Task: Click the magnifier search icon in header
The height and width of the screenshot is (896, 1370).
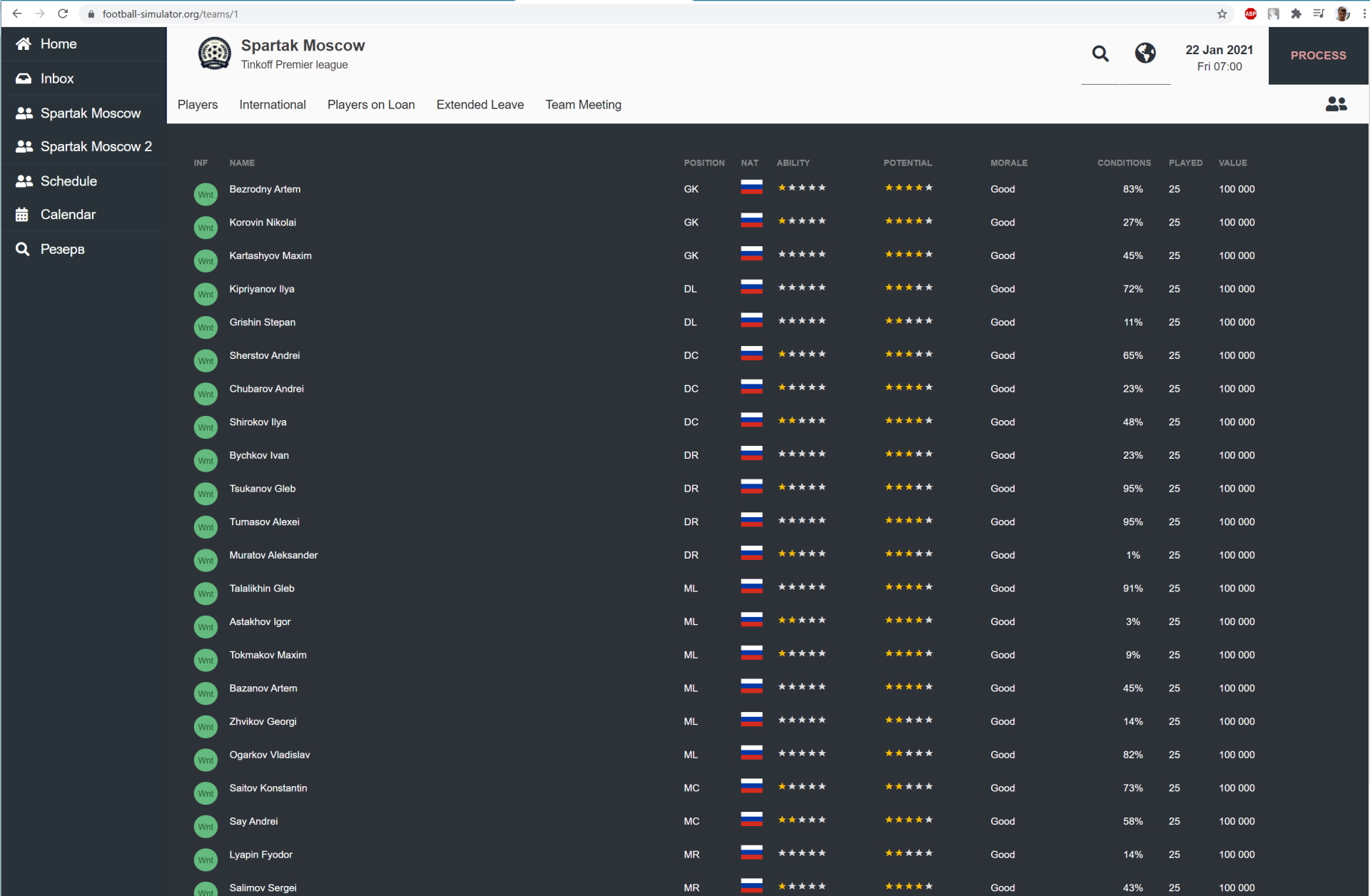Action: (x=1100, y=54)
